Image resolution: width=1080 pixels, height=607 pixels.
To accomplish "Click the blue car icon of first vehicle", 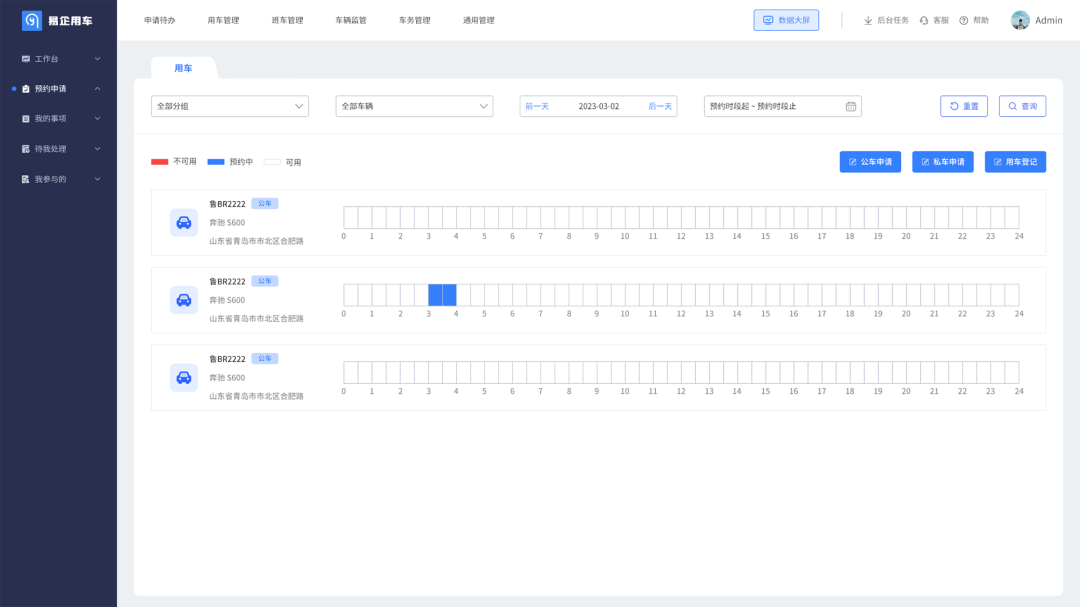I will coord(184,222).
